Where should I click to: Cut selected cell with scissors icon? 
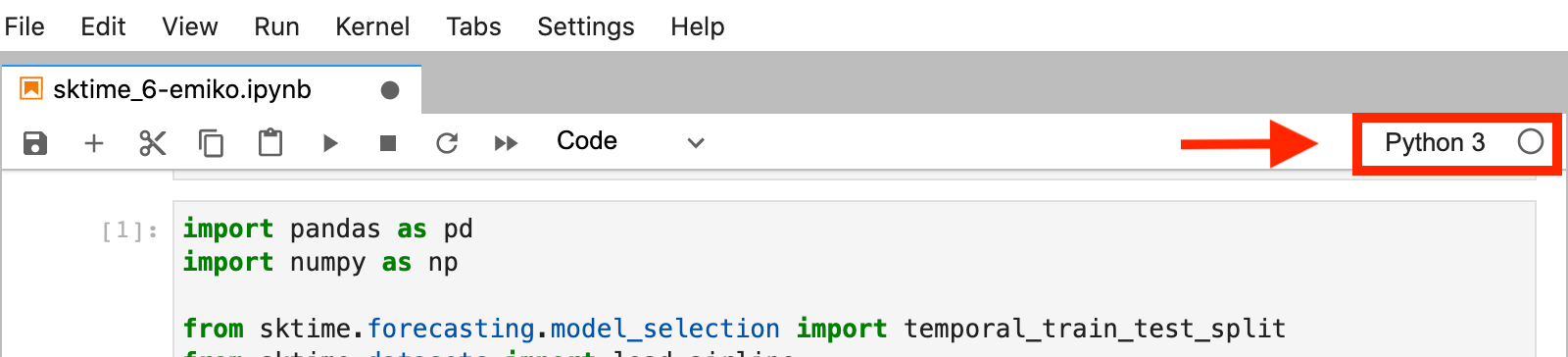[153, 143]
